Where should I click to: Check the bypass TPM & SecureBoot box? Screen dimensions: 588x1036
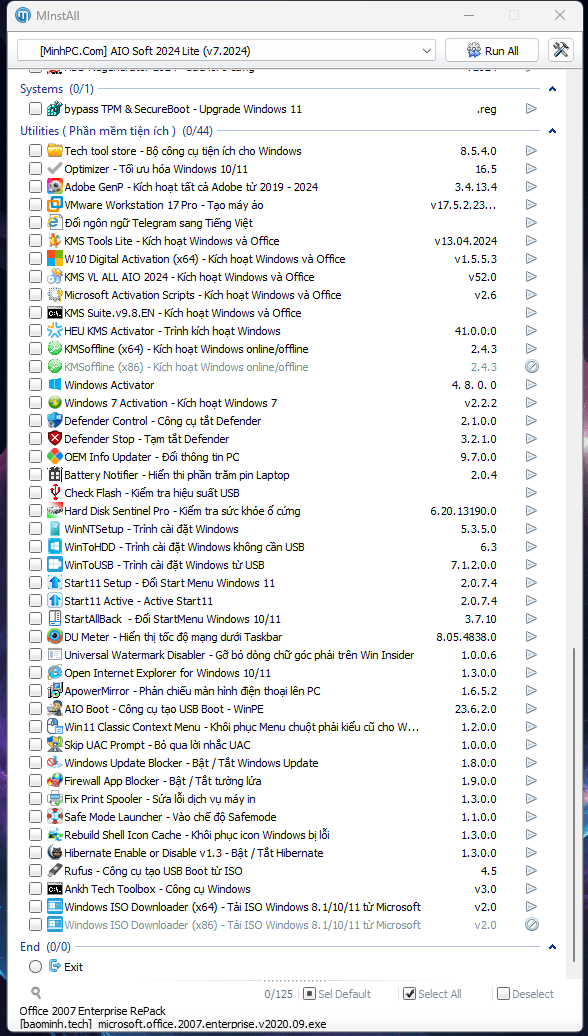[35, 108]
